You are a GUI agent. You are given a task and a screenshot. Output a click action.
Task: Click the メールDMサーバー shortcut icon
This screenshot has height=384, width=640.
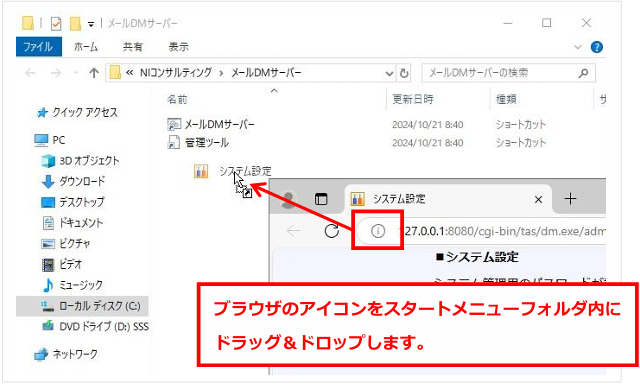(174, 124)
